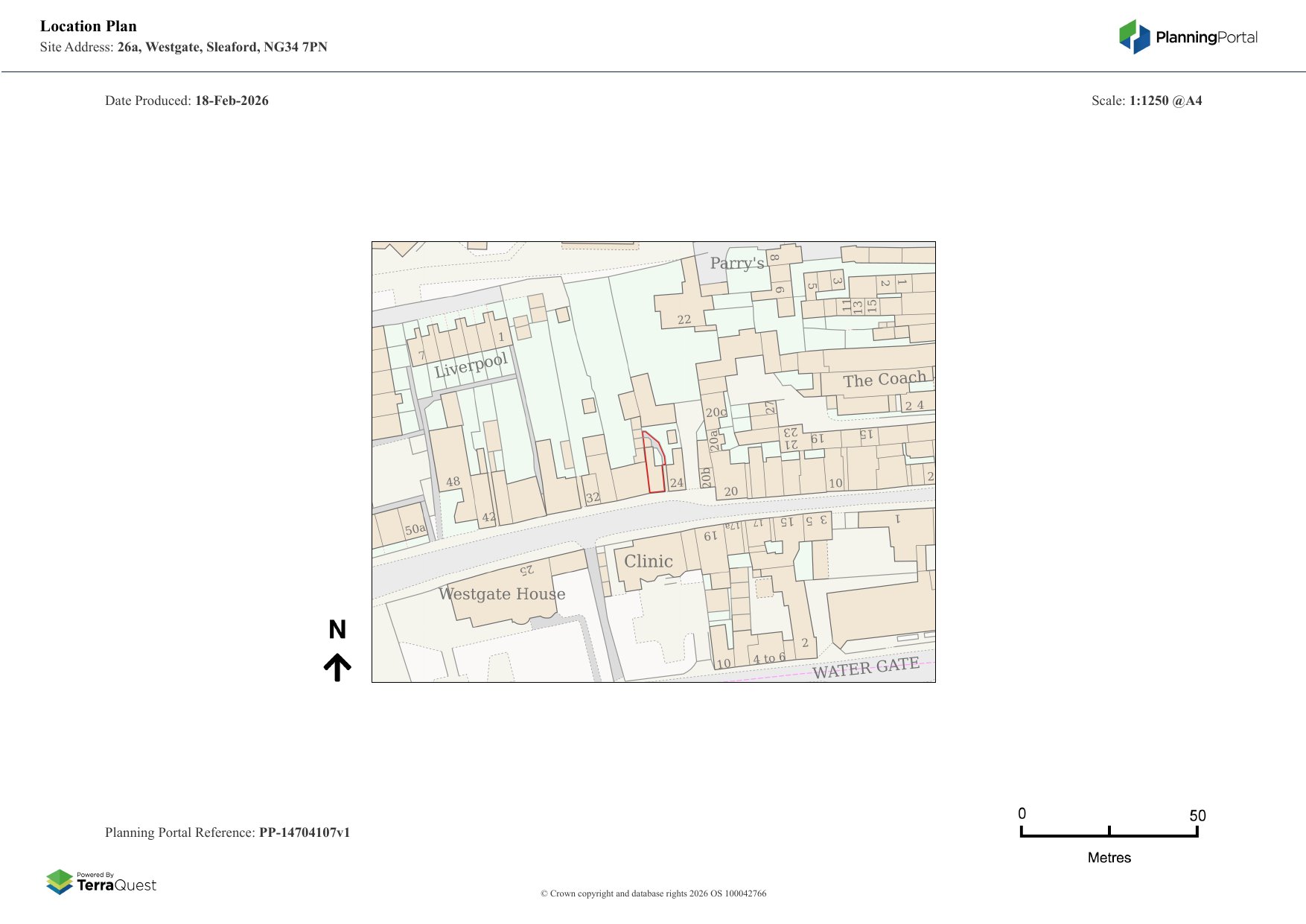
Task: Click the TerraQuest layered logo
Action: click(x=60, y=882)
